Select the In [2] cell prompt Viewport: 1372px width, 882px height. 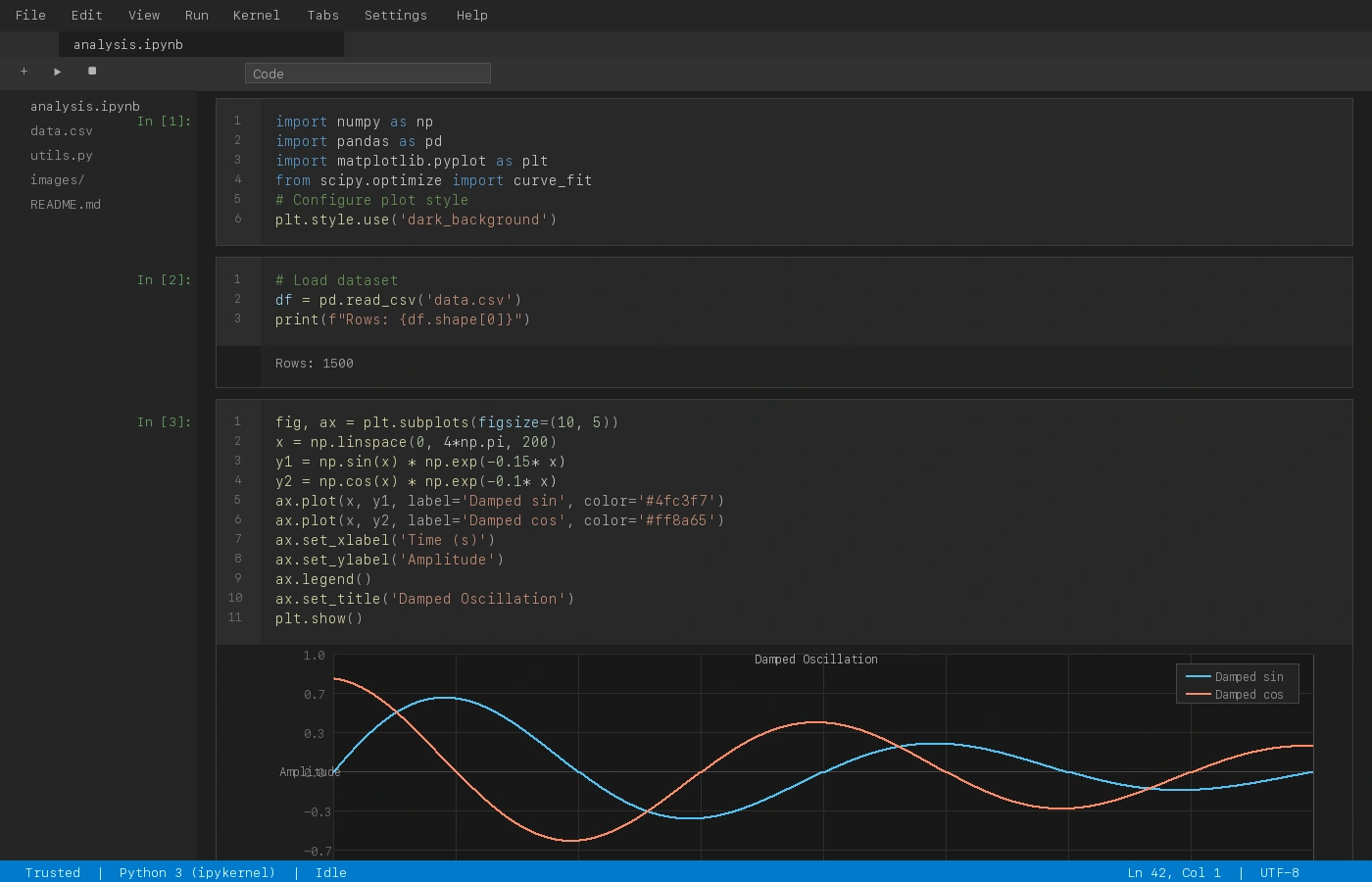[x=164, y=279]
